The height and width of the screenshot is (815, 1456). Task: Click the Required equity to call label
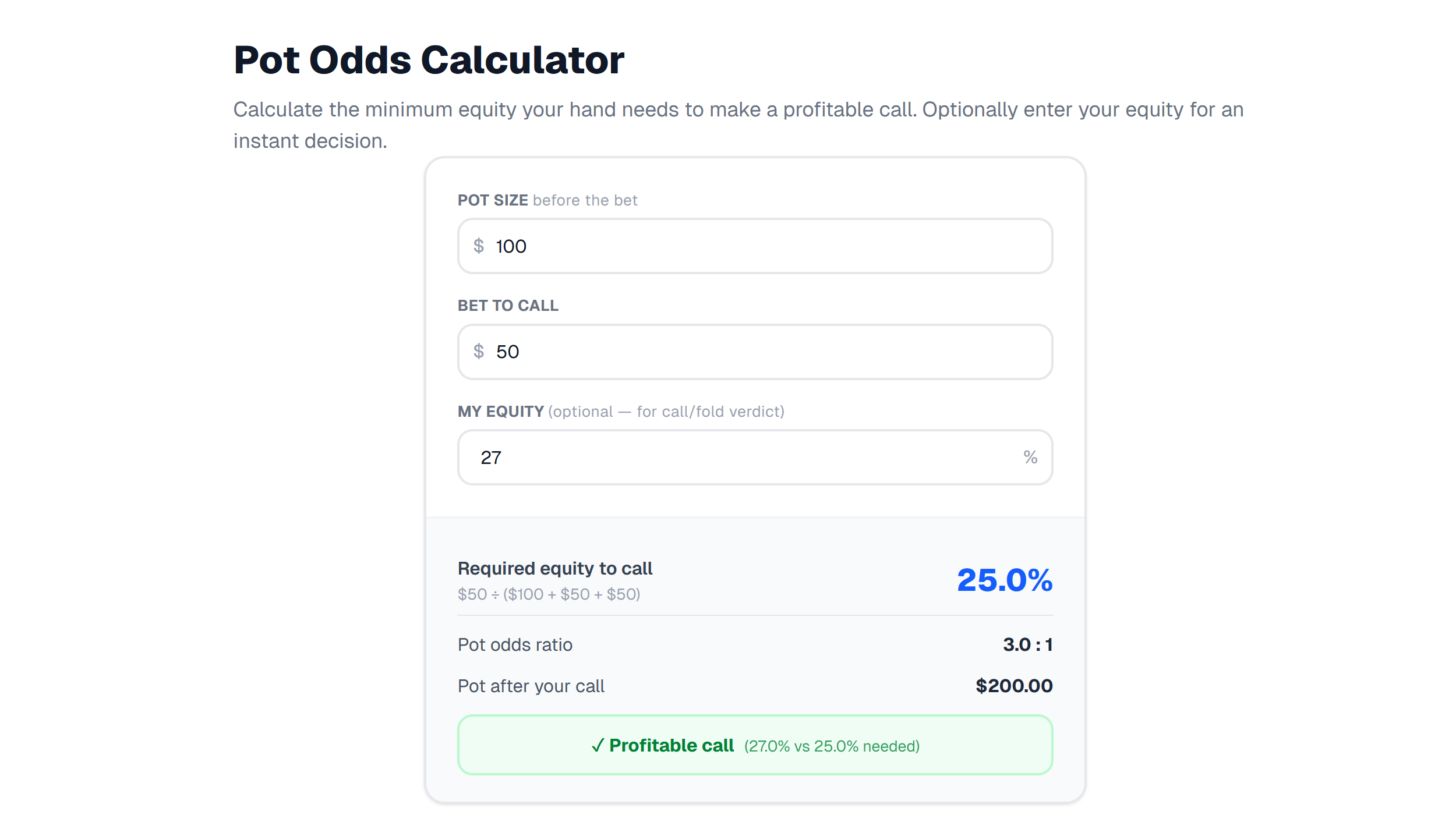coord(555,568)
